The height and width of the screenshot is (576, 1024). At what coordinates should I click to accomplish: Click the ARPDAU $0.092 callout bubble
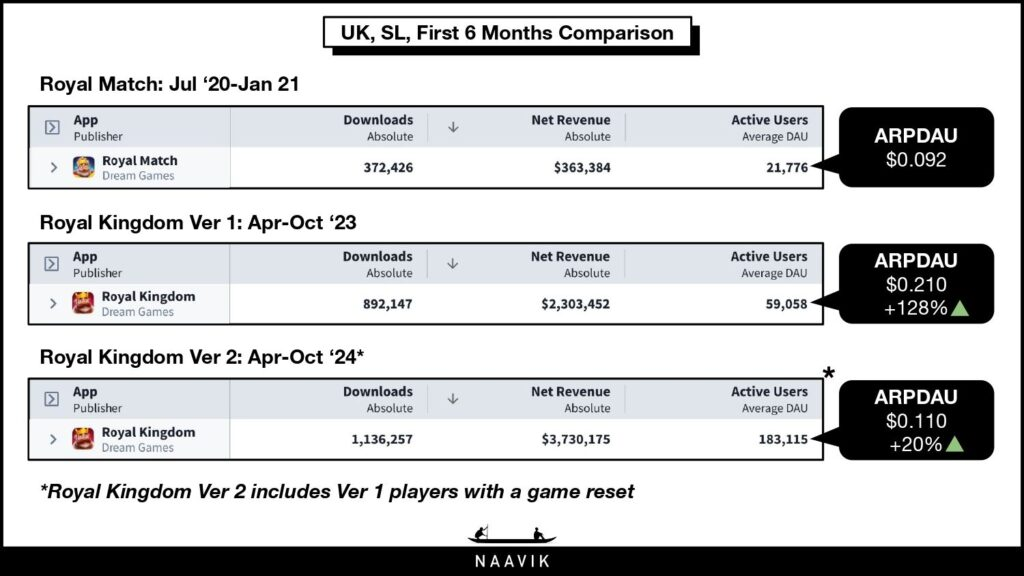[916, 148]
